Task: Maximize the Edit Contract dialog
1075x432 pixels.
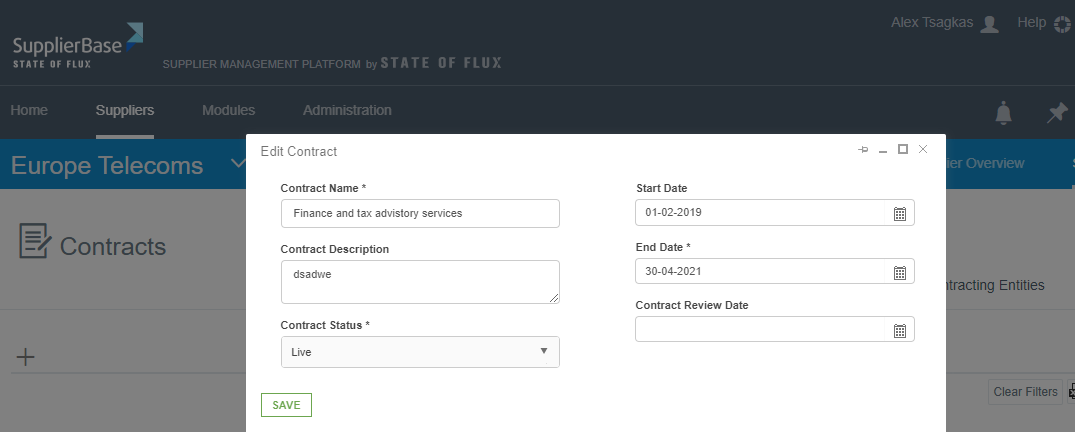Action: click(x=903, y=150)
